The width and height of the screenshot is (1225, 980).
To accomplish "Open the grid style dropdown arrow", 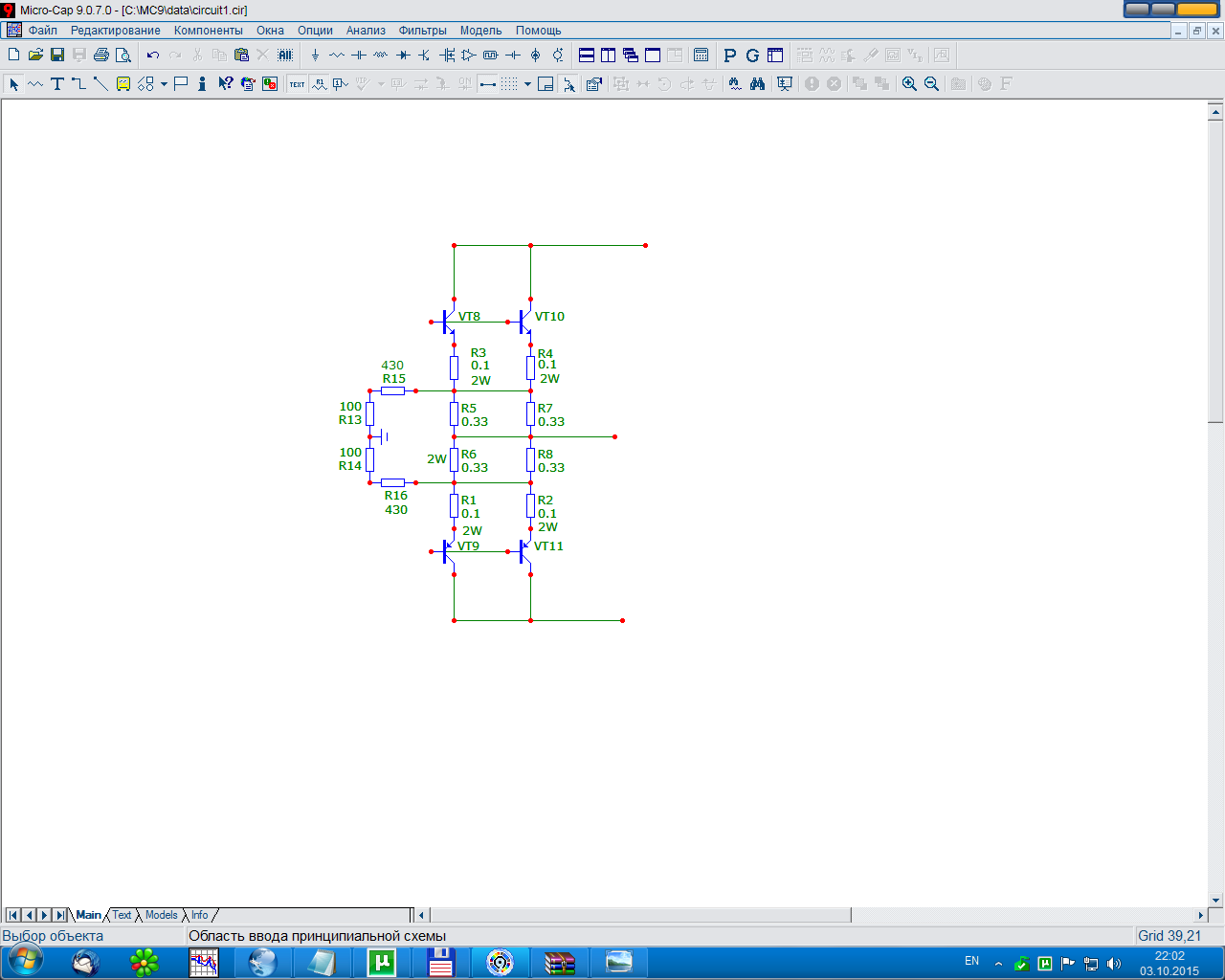I will click(x=527, y=84).
